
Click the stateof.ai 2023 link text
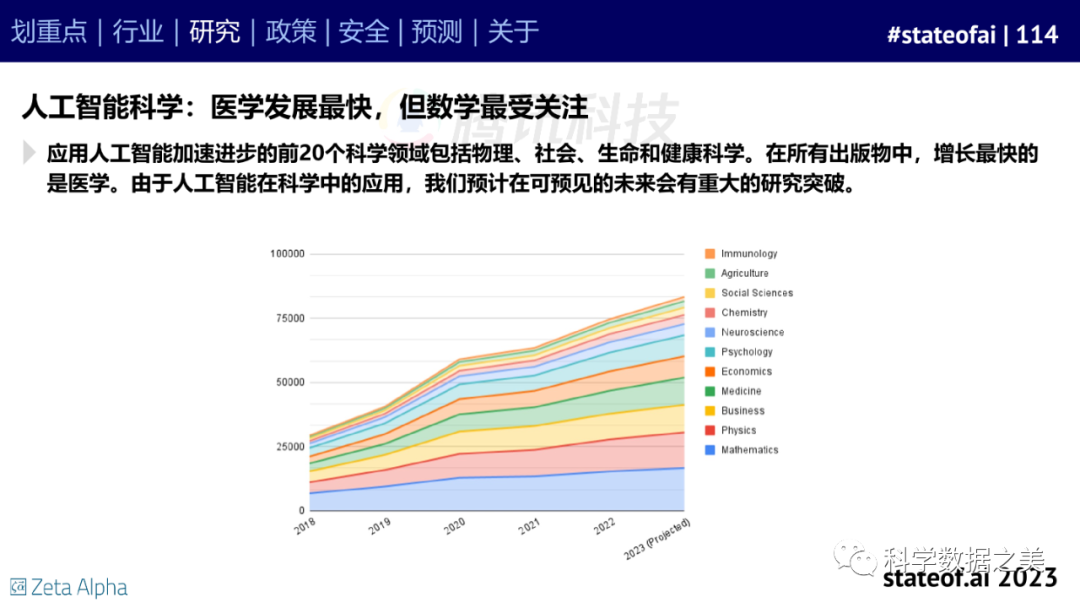tap(969, 578)
